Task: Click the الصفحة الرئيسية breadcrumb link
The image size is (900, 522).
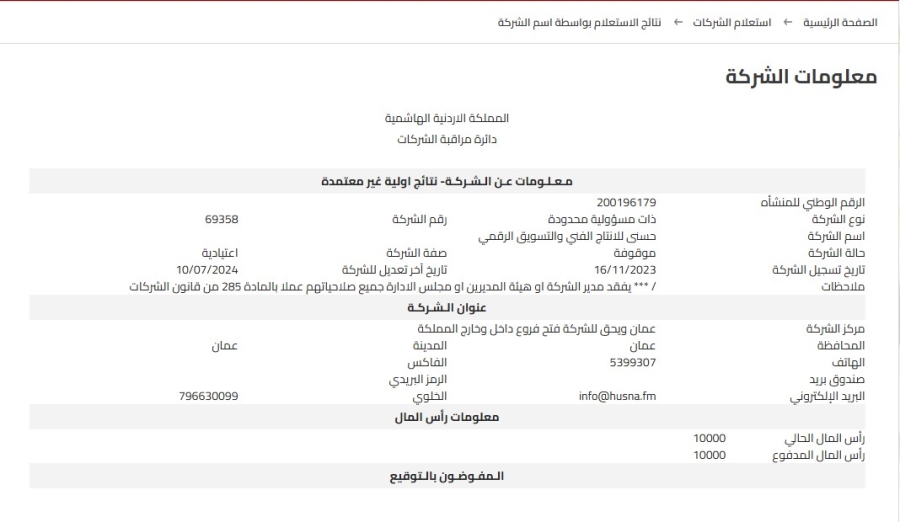Action: (x=836, y=22)
